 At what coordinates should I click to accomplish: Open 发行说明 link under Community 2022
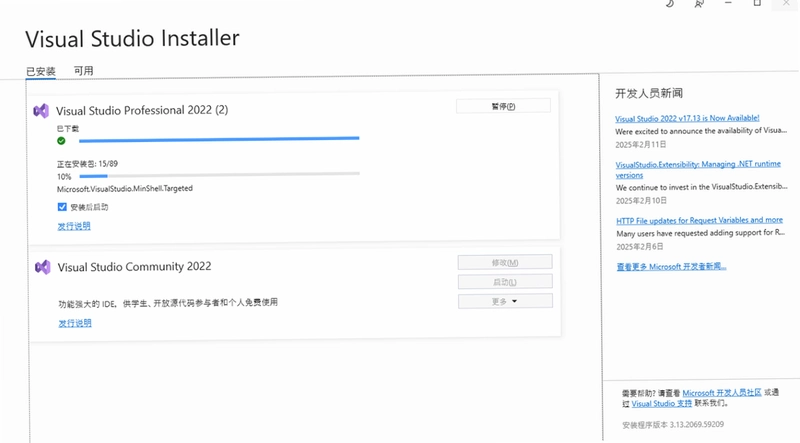(x=75, y=323)
